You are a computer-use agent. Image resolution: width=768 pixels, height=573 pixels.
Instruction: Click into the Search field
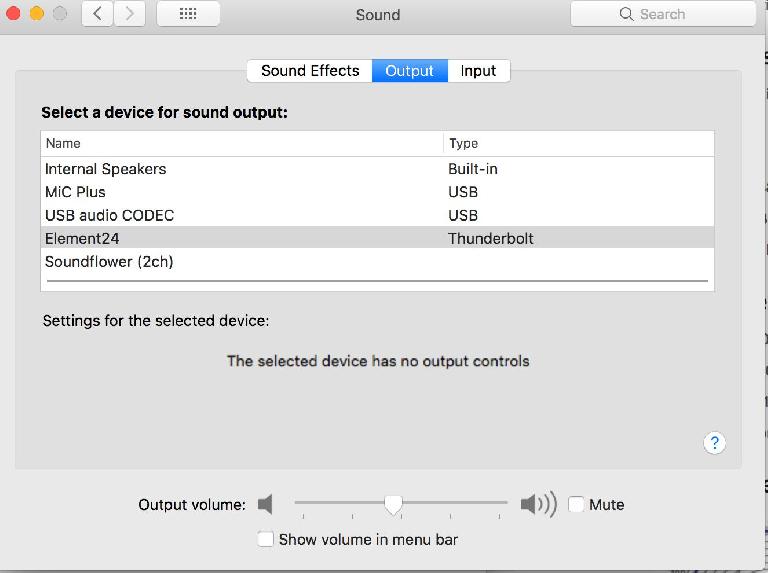[x=663, y=14]
